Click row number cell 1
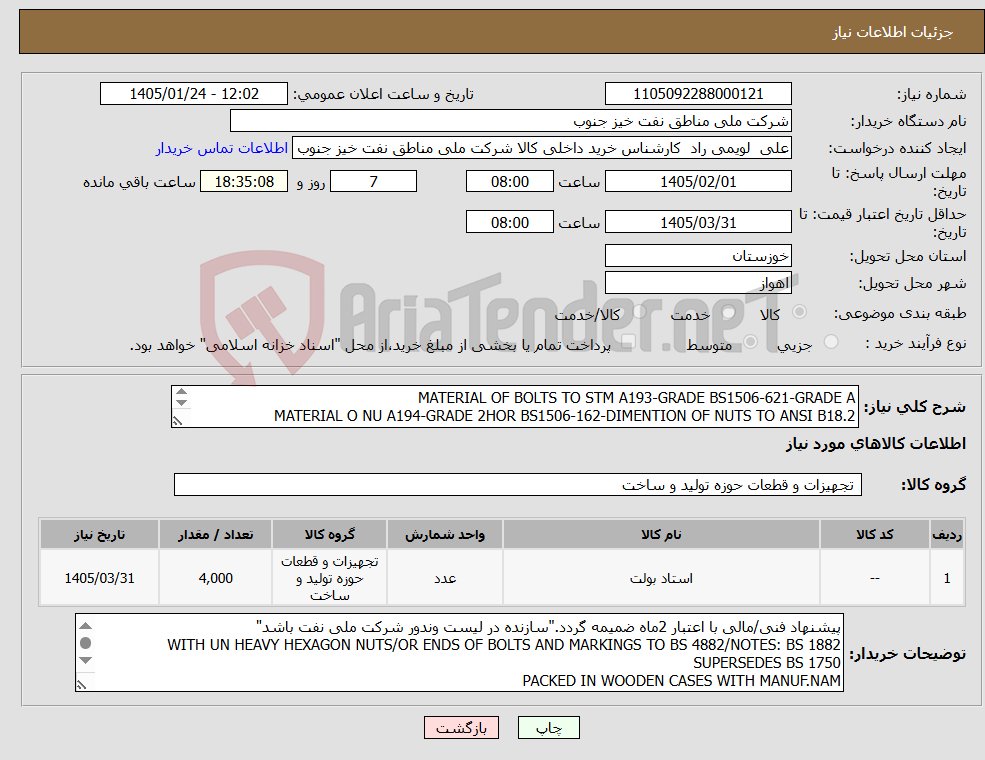Viewport: 985px width, 760px height. coord(947,578)
